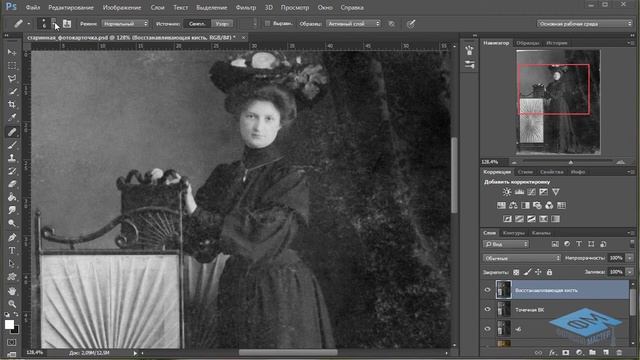Viewport: 640px width, 360px height.
Task: Hide the Точечная ВК layer
Action: [487, 309]
